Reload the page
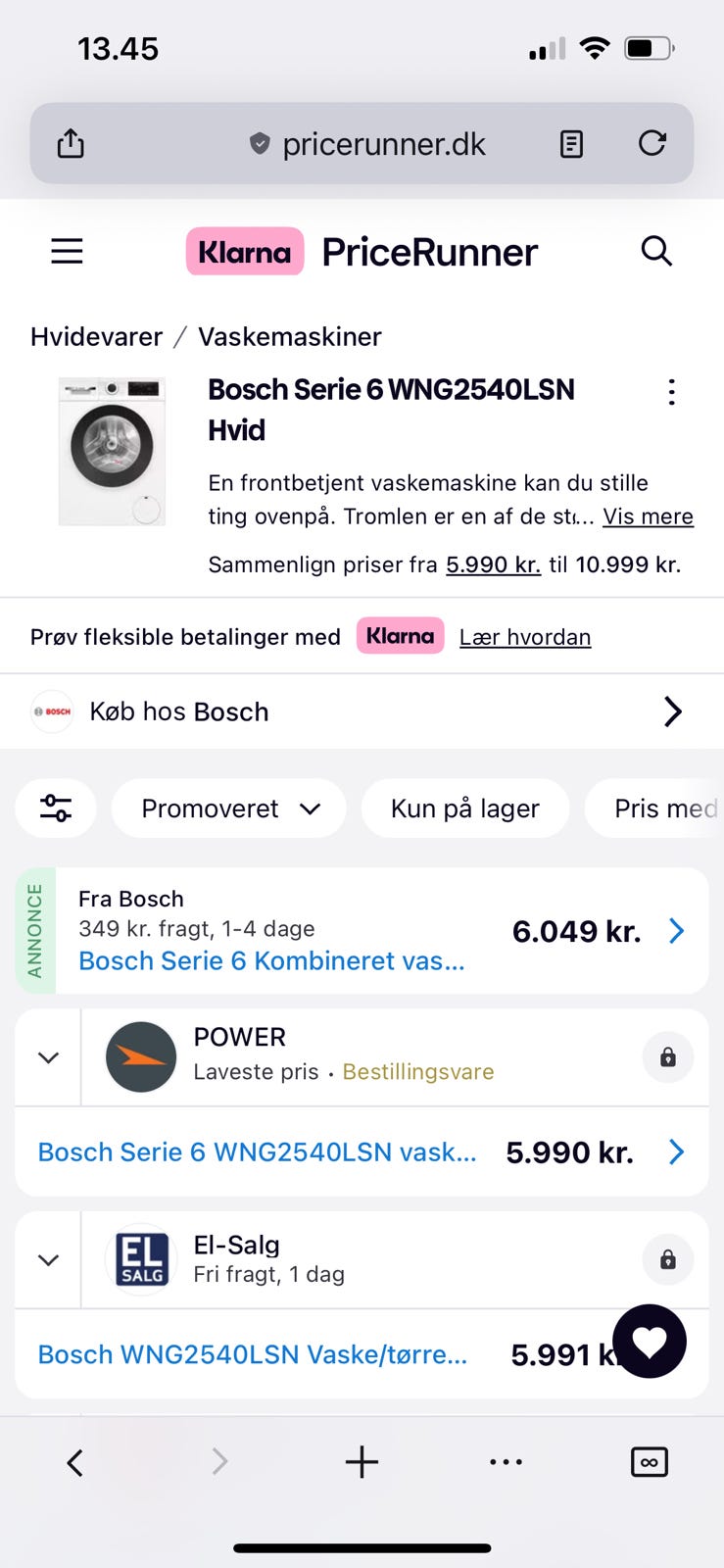 pyautogui.click(x=652, y=144)
